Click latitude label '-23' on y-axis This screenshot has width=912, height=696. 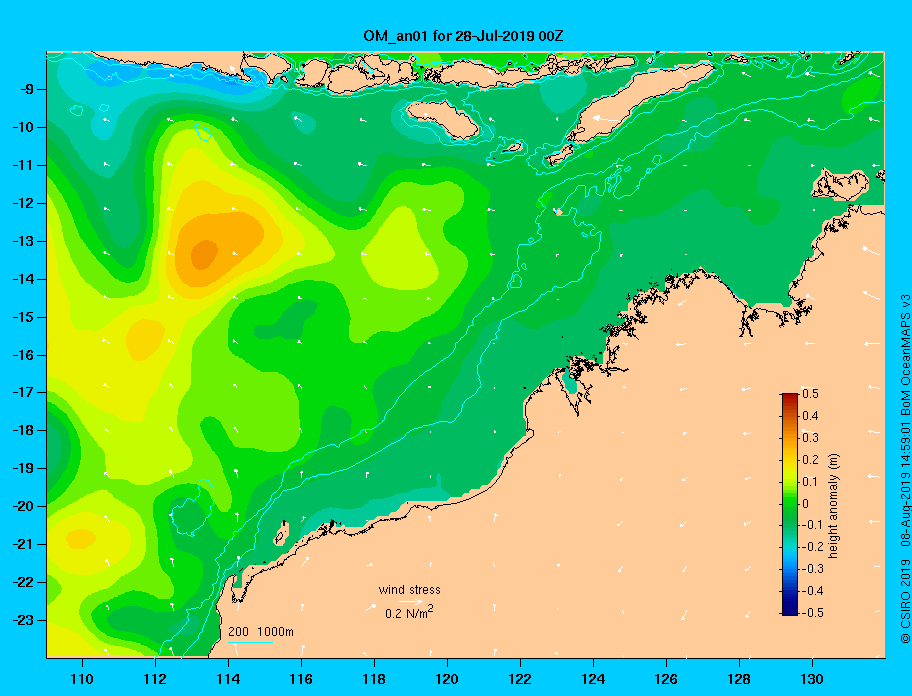(23, 620)
